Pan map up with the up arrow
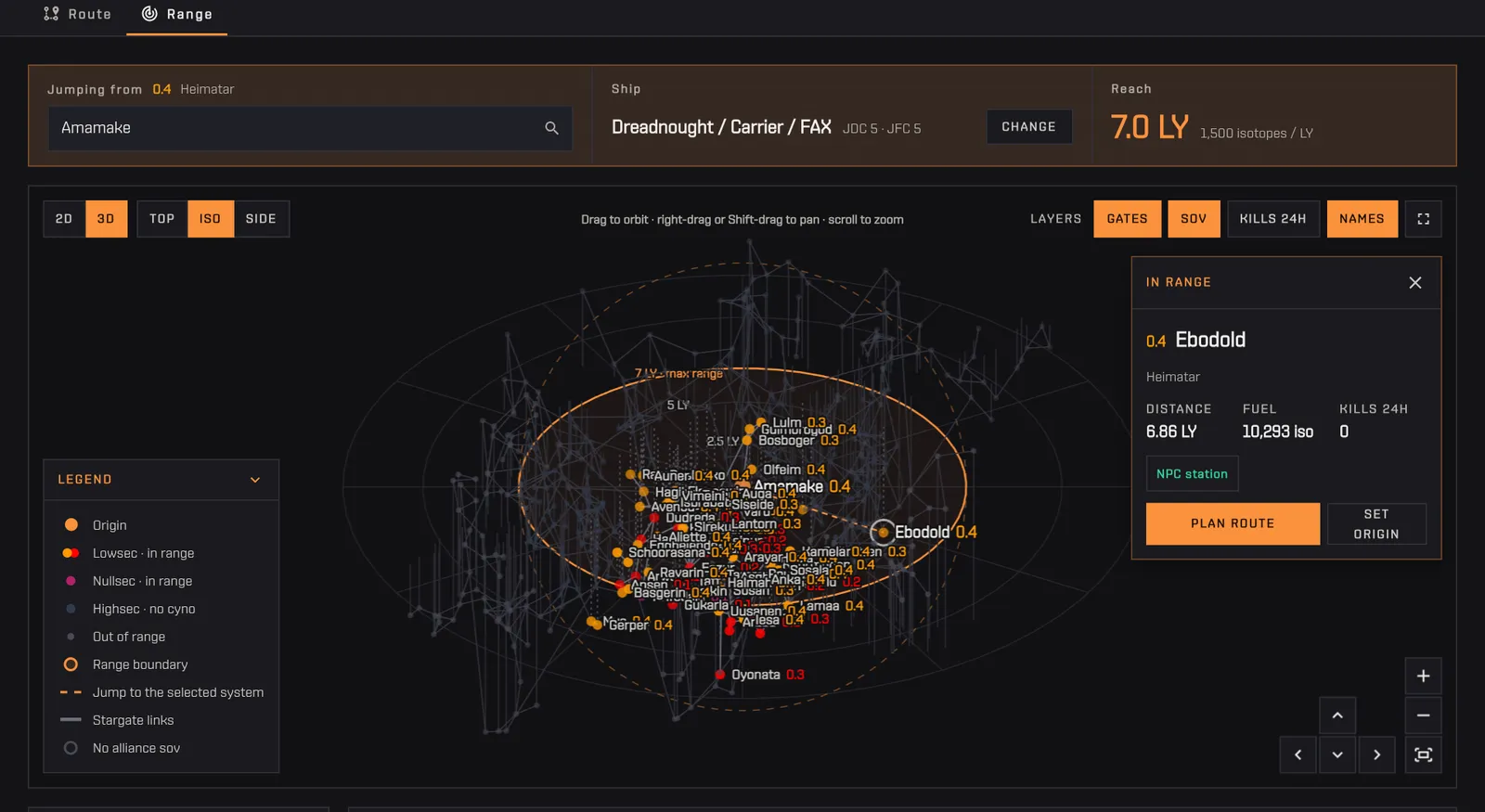 pyautogui.click(x=1337, y=715)
